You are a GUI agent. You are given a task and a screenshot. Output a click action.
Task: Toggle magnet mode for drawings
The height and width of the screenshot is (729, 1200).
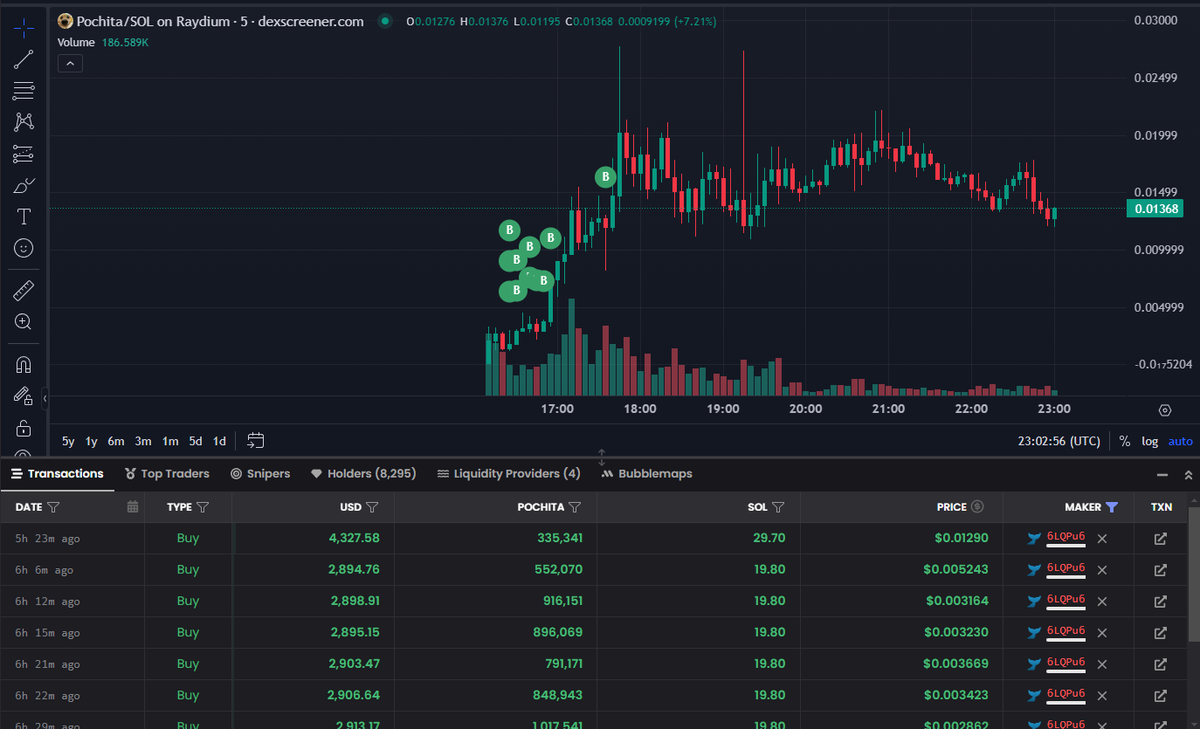[x=24, y=365]
